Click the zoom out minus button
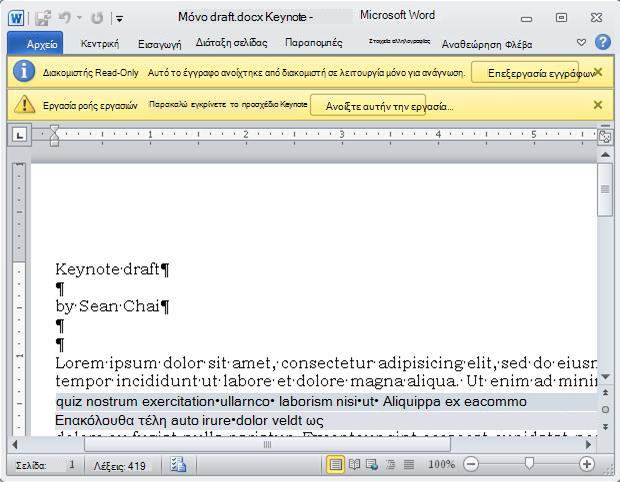This screenshot has height=482, width=620. [x=471, y=464]
